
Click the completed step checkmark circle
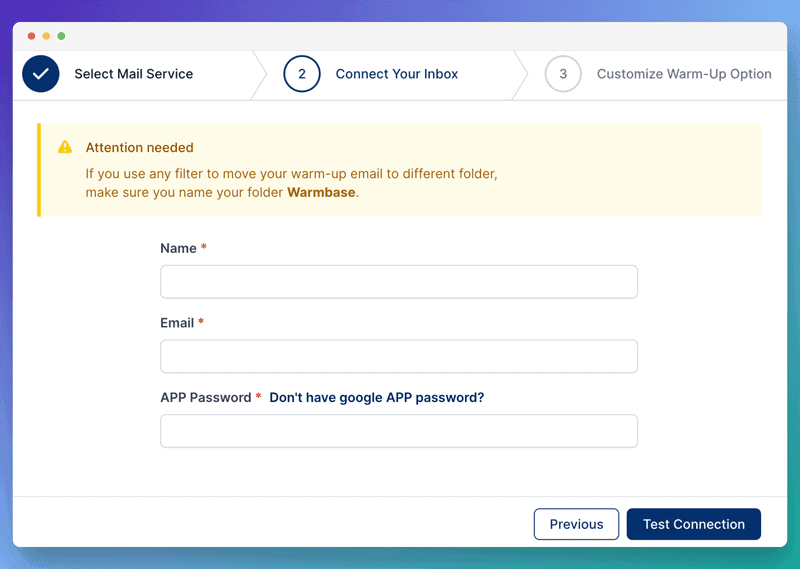(x=41, y=74)
